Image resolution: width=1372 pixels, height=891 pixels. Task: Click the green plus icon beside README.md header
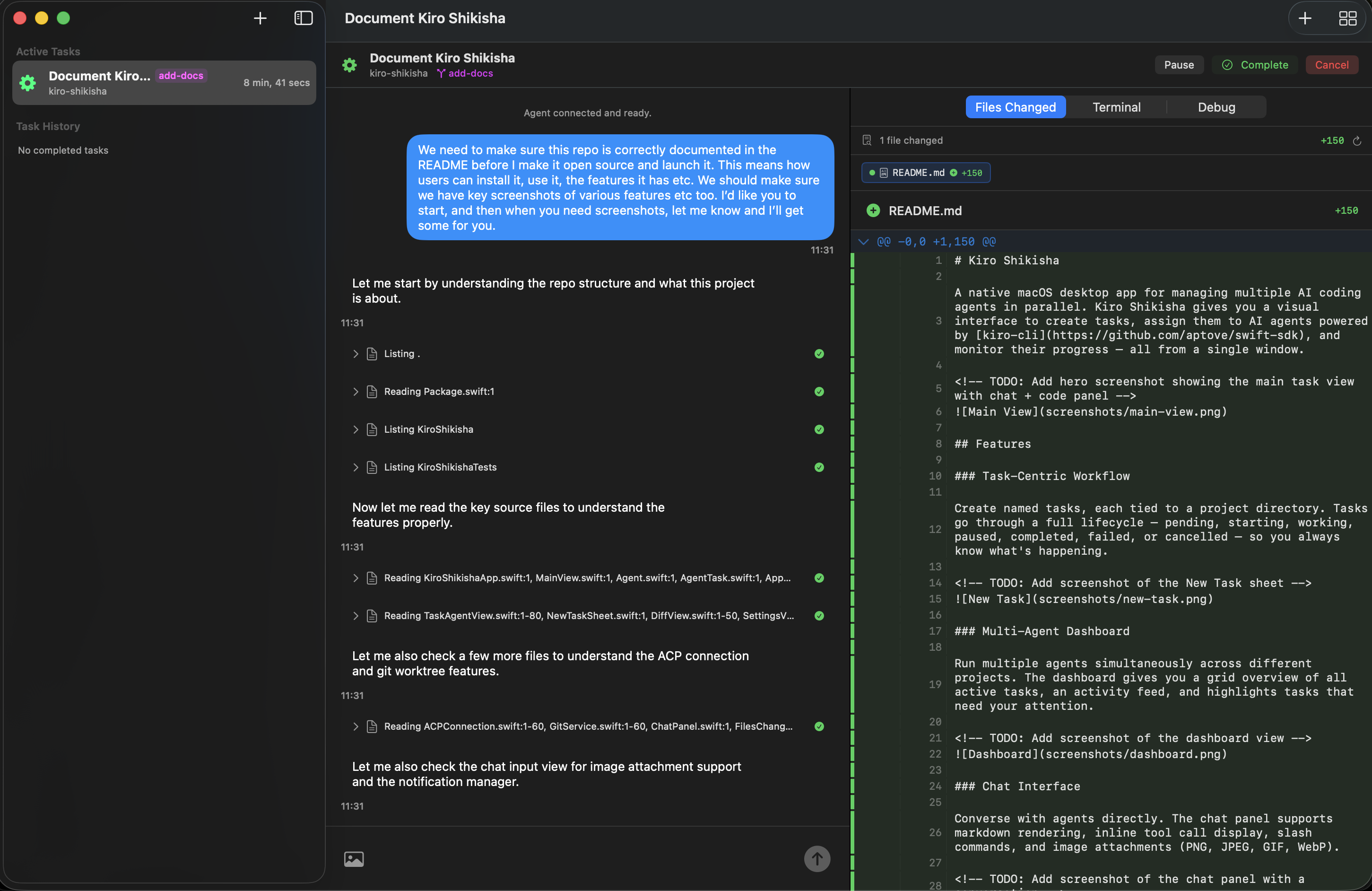(x=873, y=210)
